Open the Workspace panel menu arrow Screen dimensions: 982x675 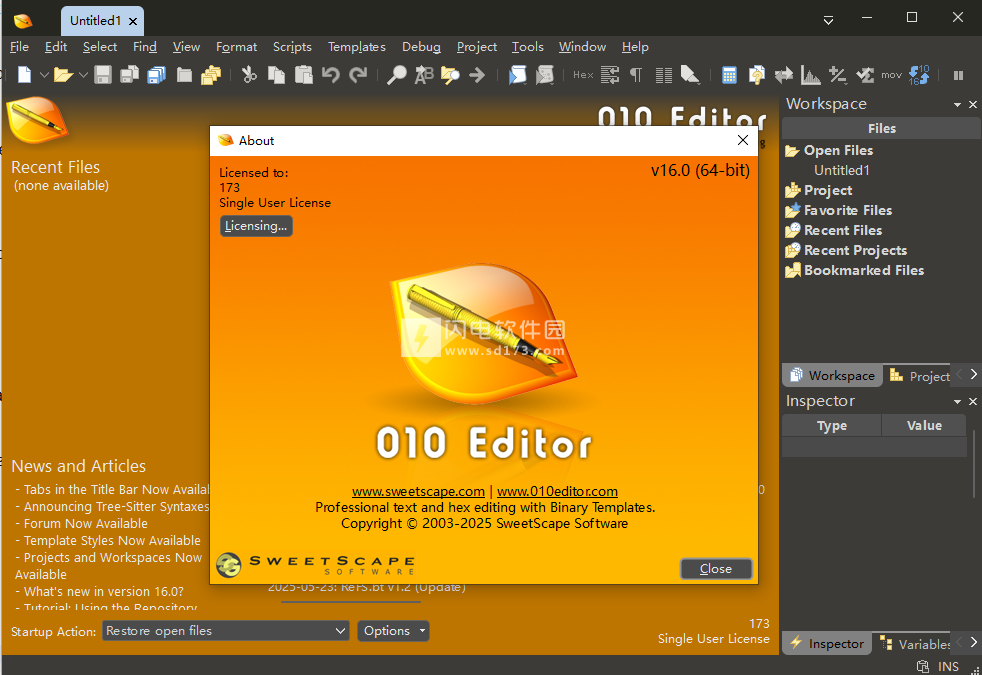957,105
